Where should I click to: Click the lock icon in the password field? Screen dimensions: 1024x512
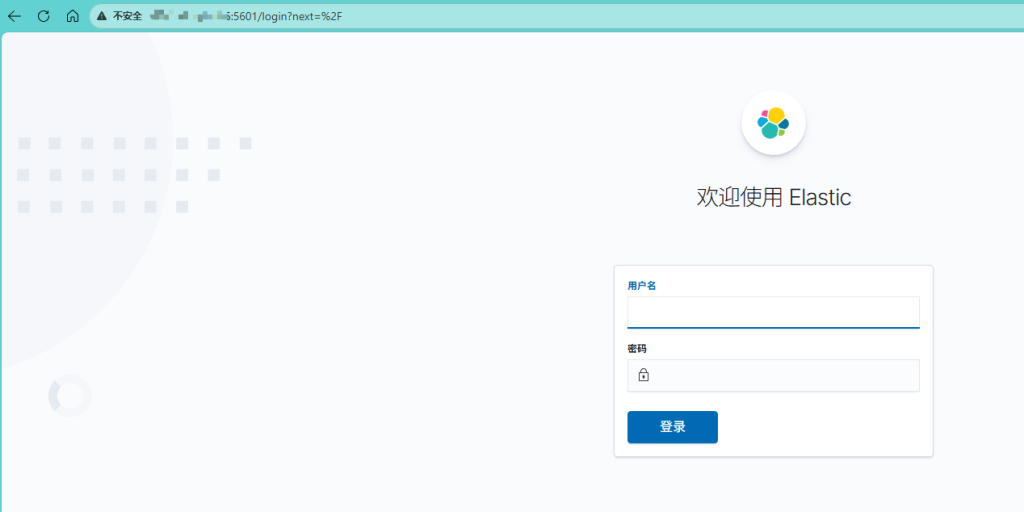coord(643,376)
